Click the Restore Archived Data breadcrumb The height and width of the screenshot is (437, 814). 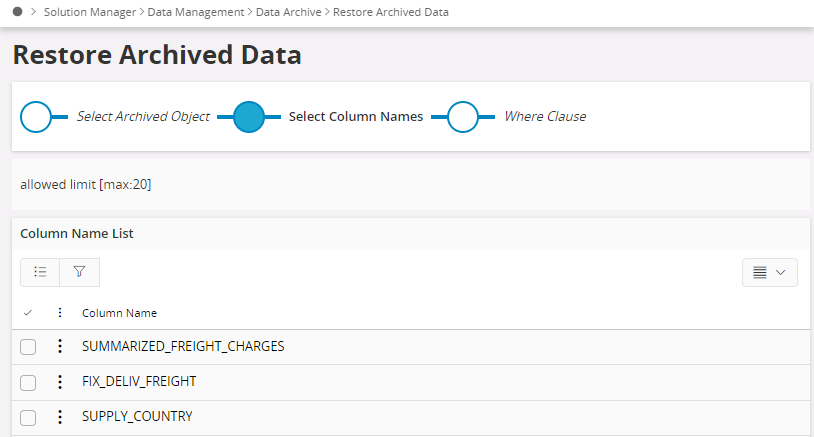(x=391, y=12)
